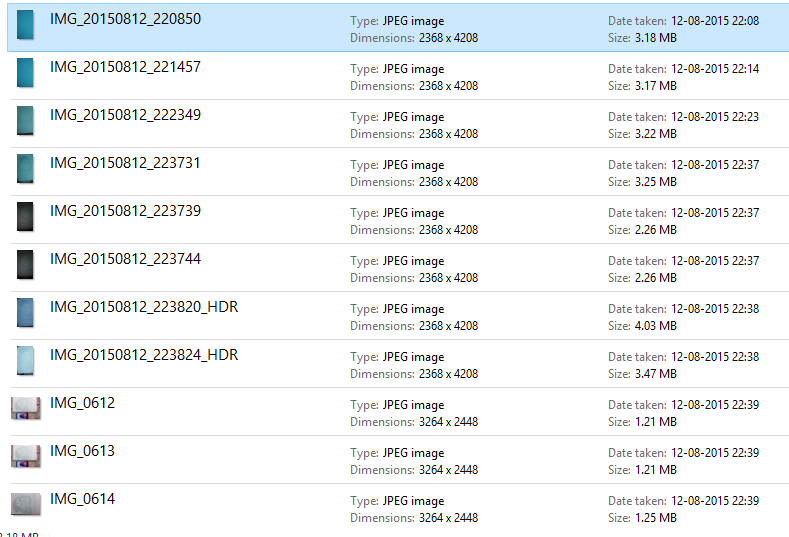
Task: Click thumbnail of IMG_20150812_223824_HDR
Action: point(25,361)
